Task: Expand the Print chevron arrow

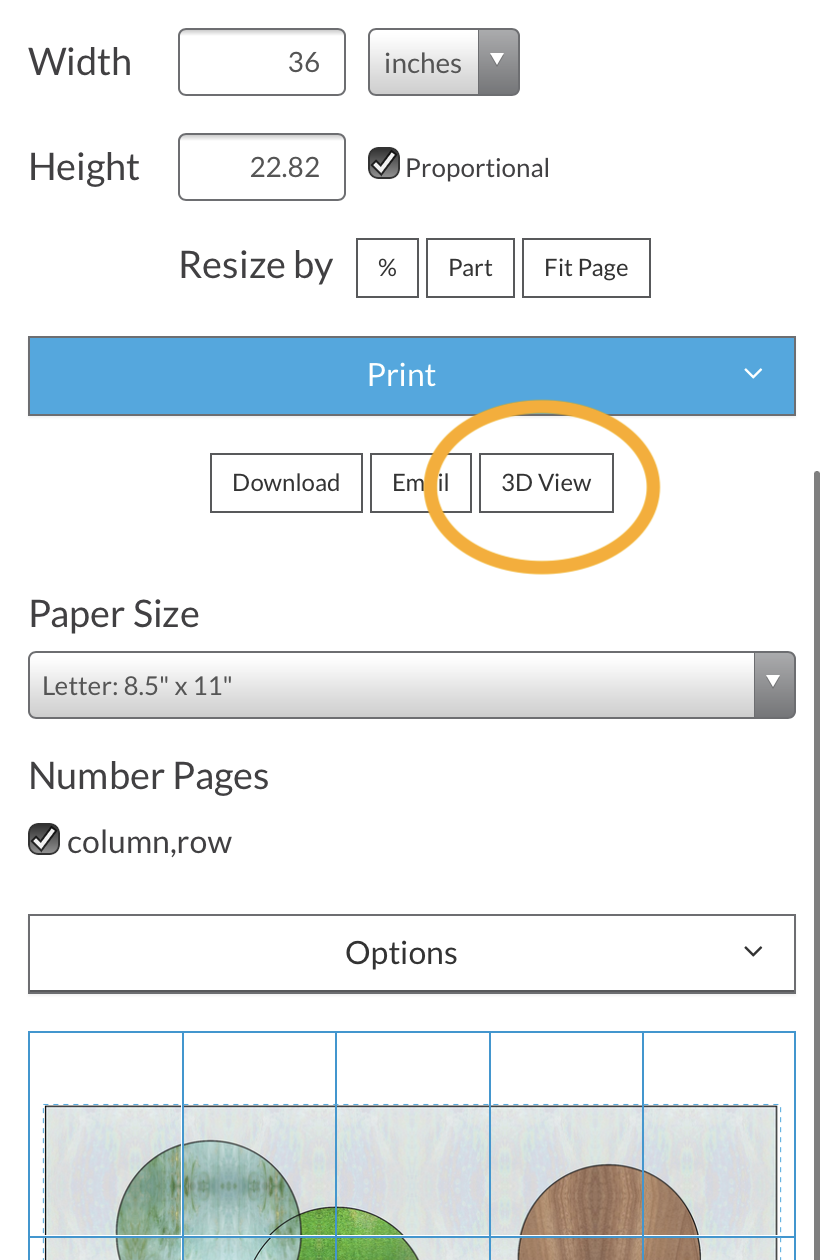Action: tap(753, 374)
